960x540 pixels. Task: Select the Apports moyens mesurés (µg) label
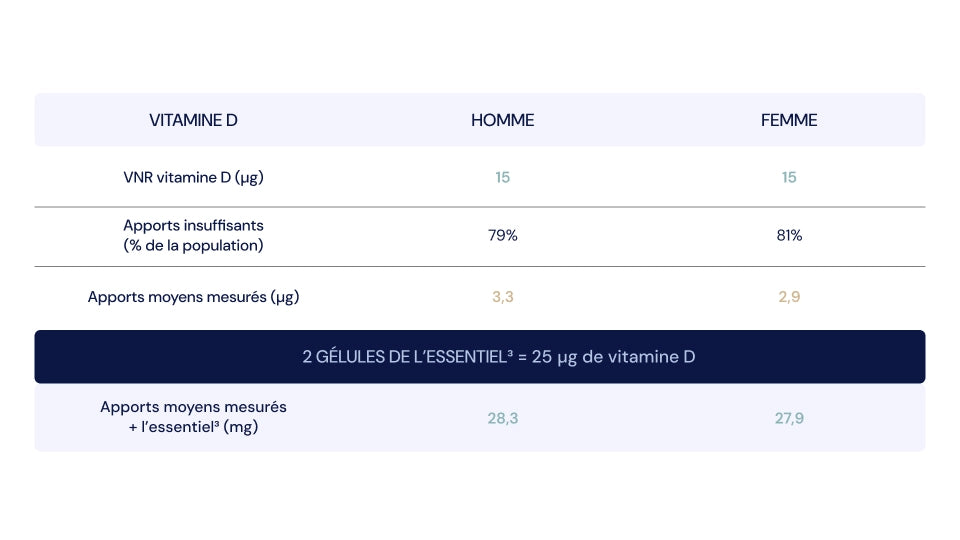click(x=193, y=297)
